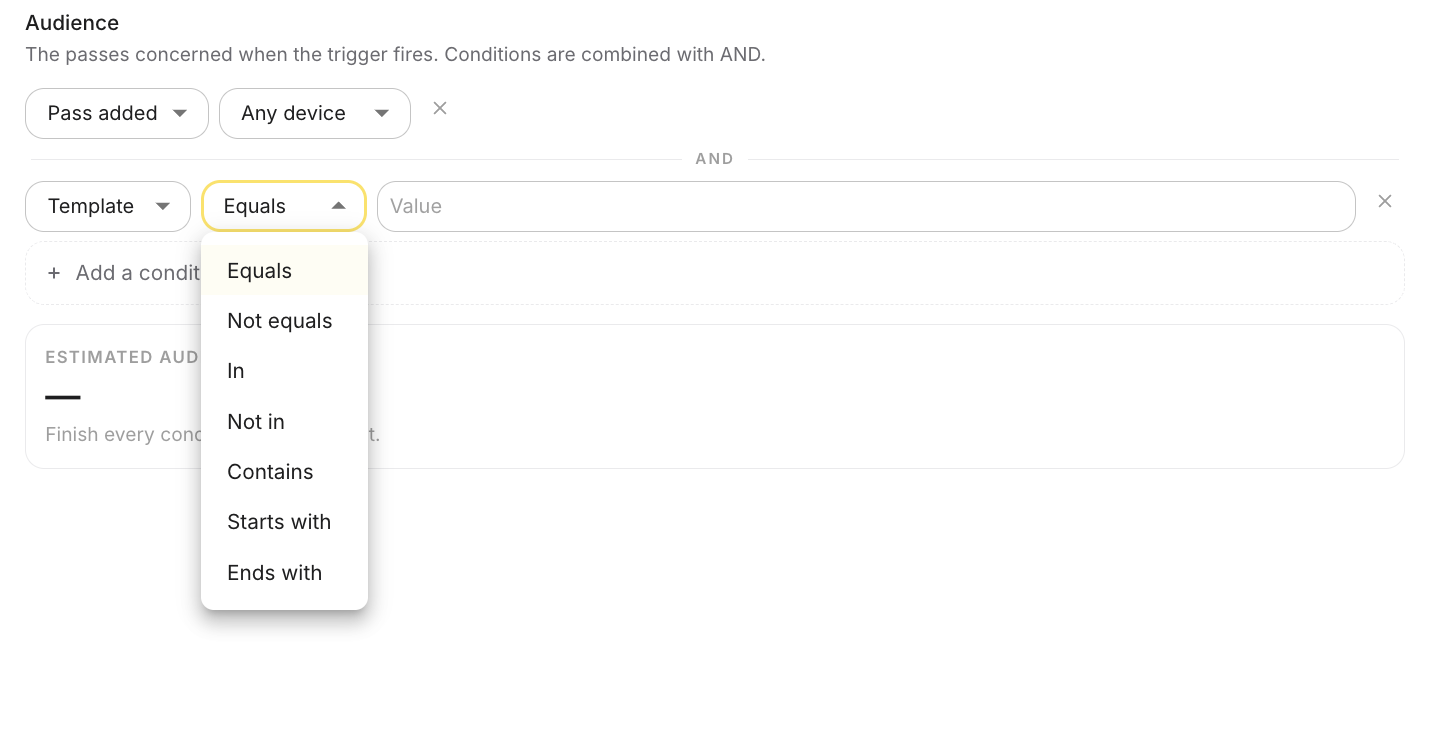Pick Ends with from the list

click(284, 573)
